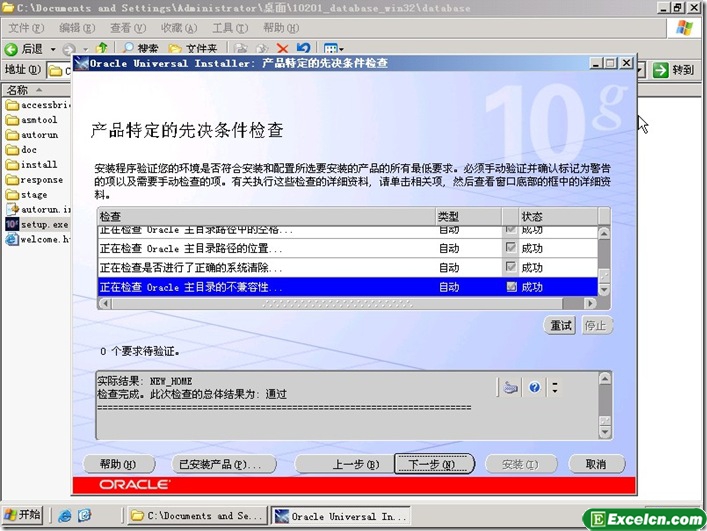707x531 pixels.
Task: Select the welcome.html file
Action: coord(38,239)
